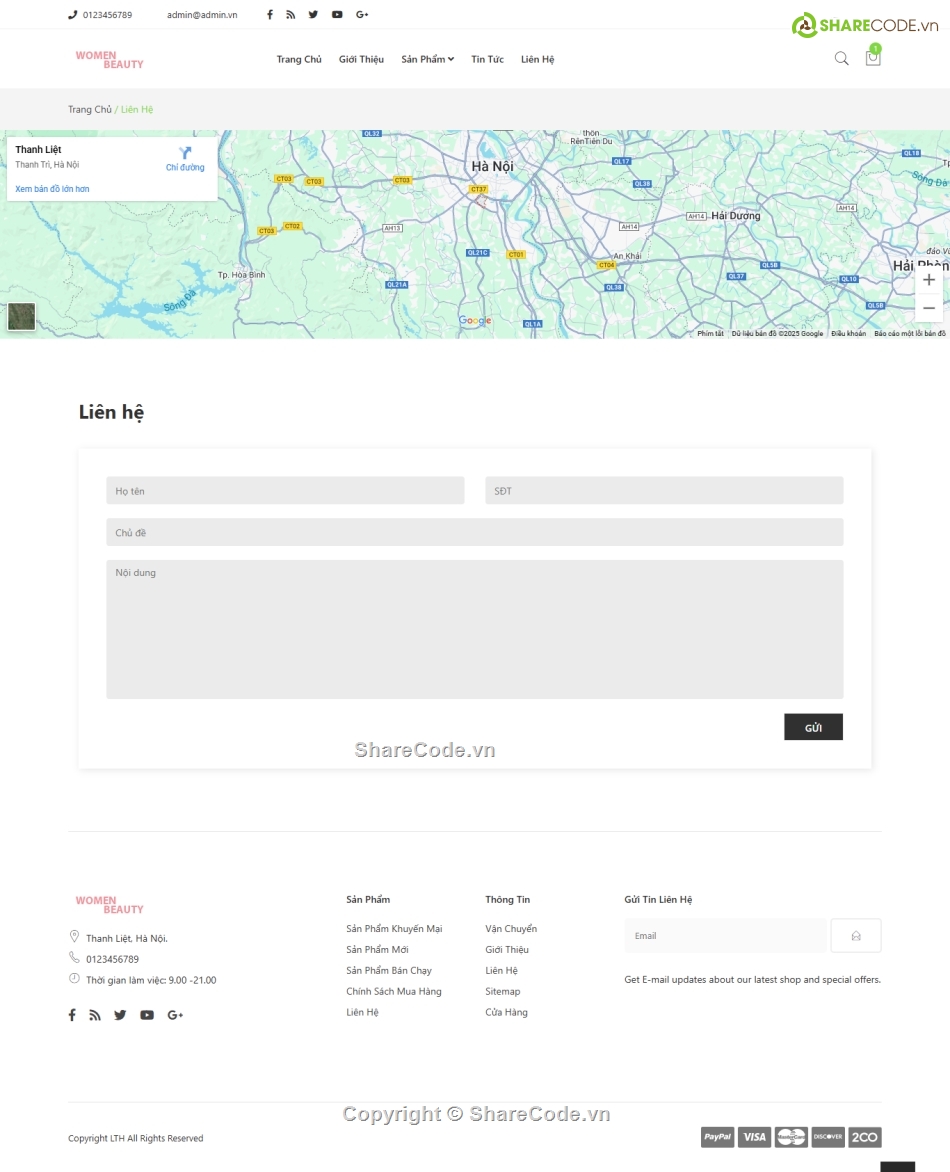Open the footer Google Plus icon
The image size is (950, 1172).
coord(176,1015)
